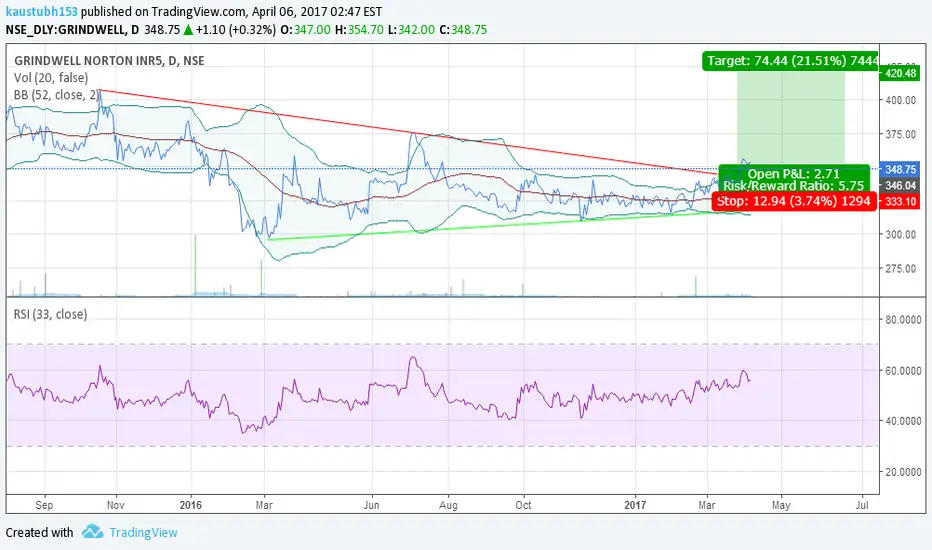
Task: Click the 2016 label on time axis
Action: click(x=190, y=505)
